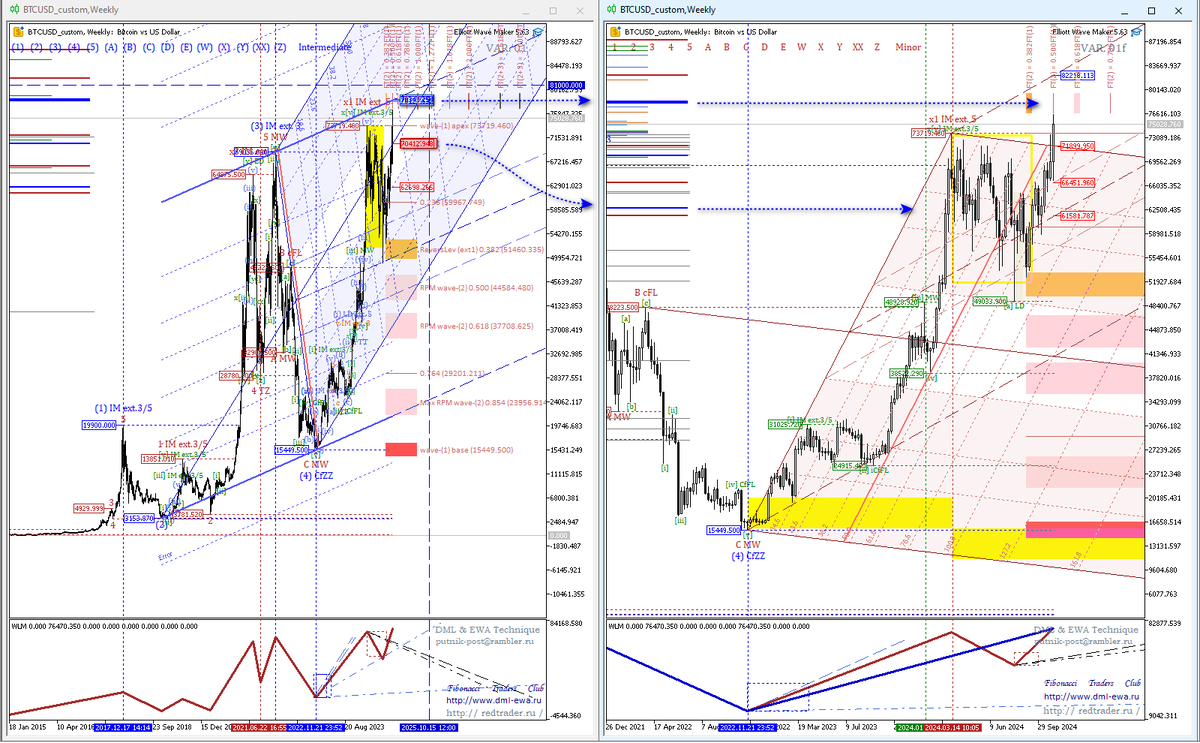Select red wave label XX in right chart
The image size is (1200, 743).
(858, 47)
